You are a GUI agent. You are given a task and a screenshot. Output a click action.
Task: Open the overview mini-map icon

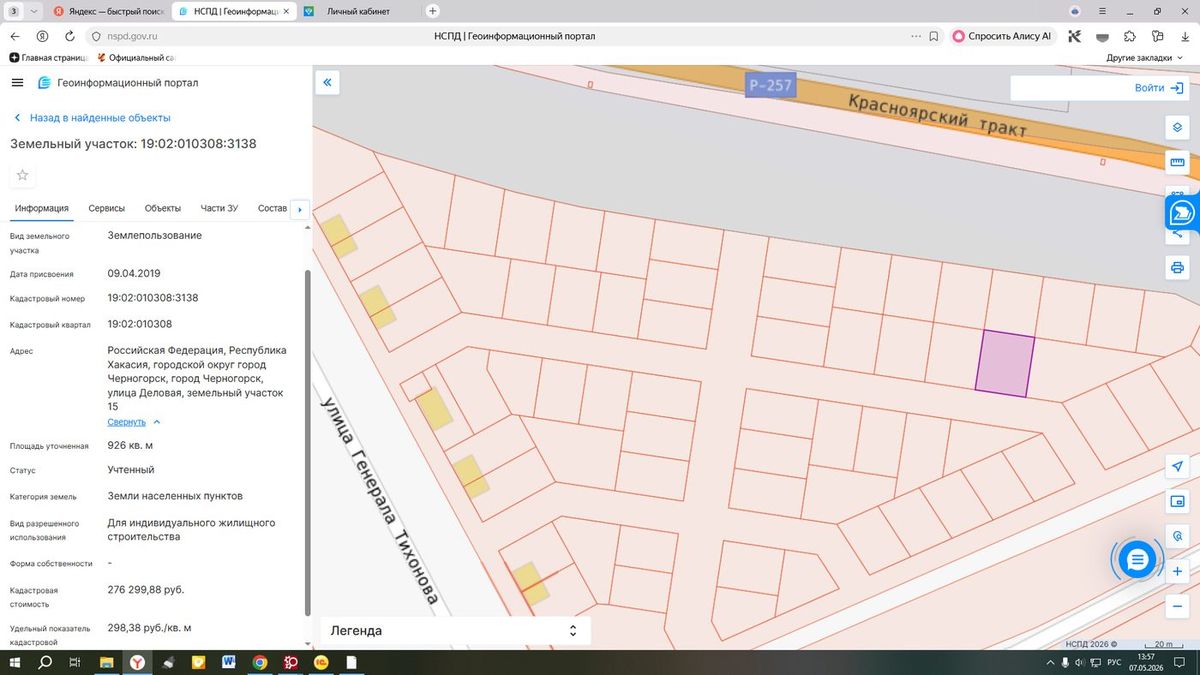coord(1177,501)
